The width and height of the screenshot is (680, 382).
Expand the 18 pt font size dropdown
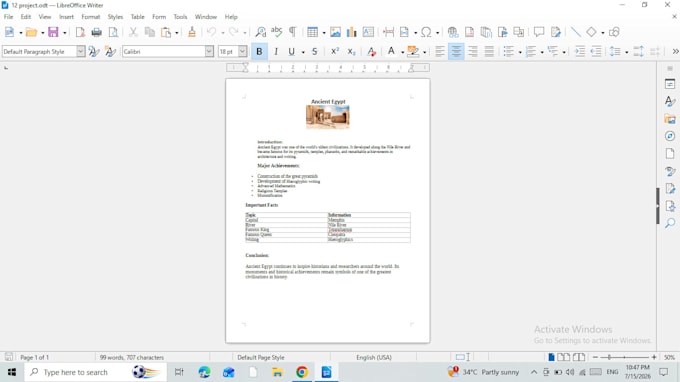[242, 52]
